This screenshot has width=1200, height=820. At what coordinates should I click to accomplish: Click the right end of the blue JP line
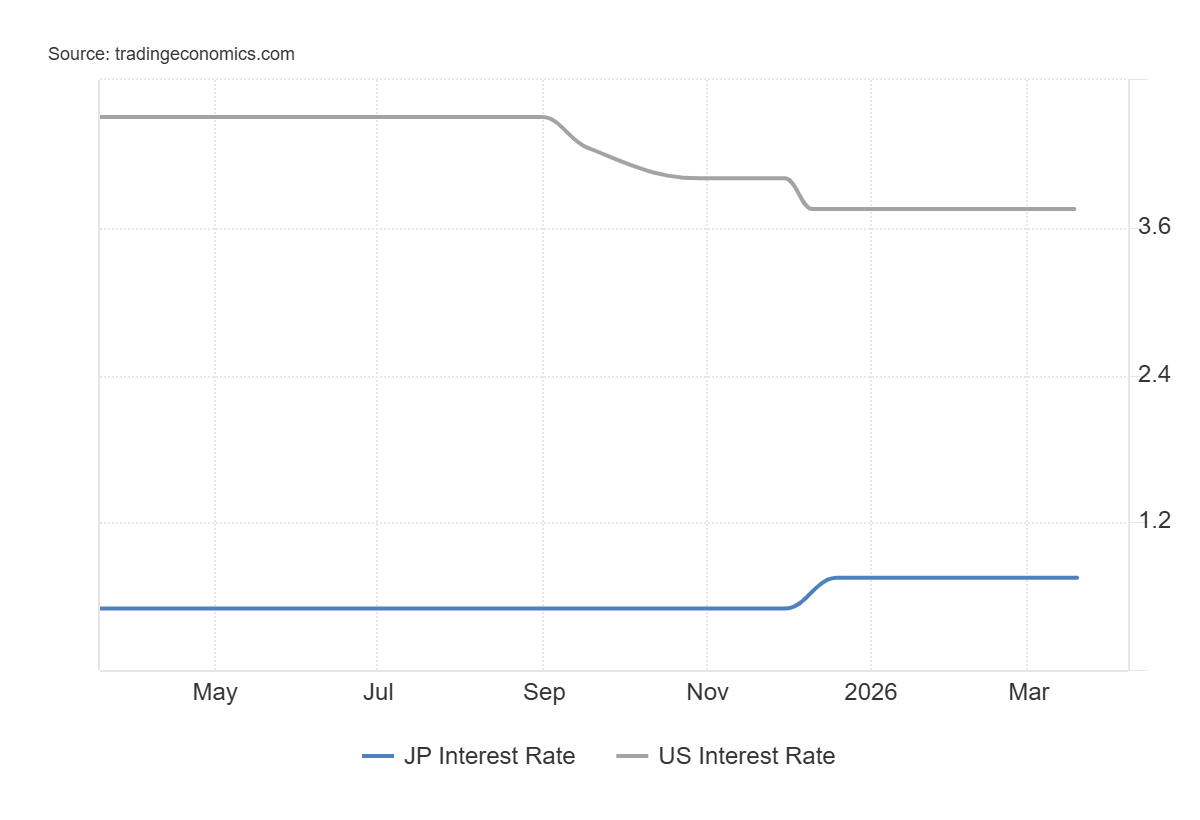1076,578
